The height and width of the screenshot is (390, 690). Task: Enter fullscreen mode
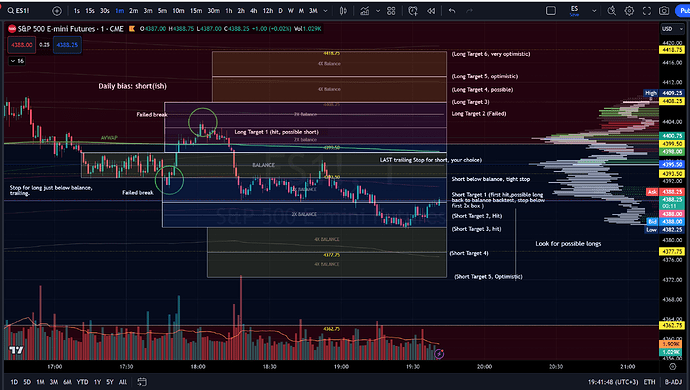[646, 11]
